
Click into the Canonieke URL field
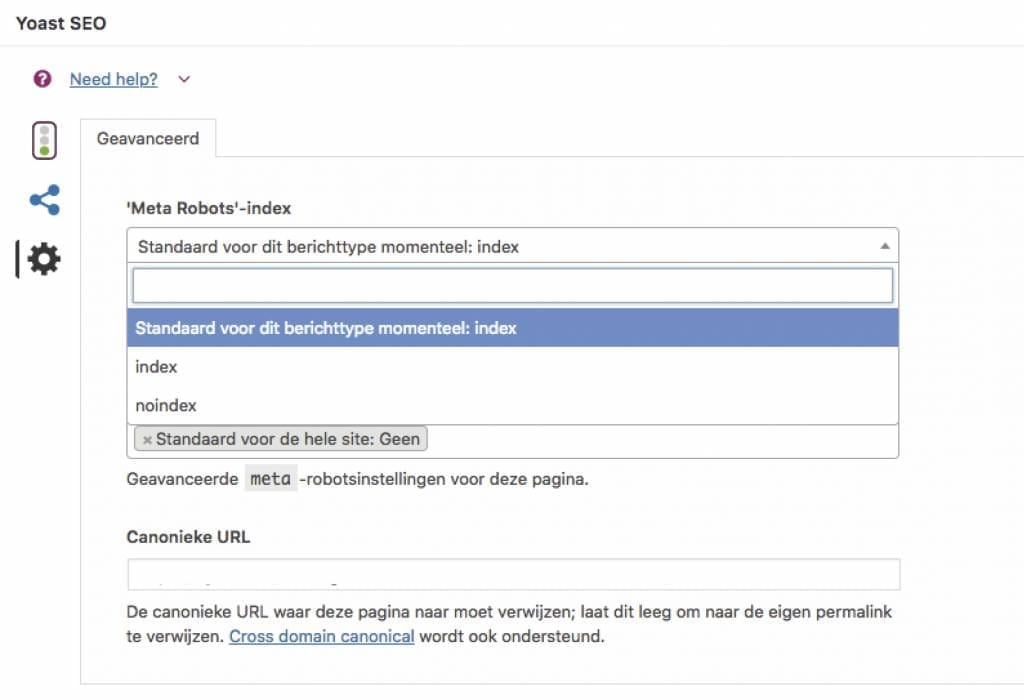coord(512,575)
